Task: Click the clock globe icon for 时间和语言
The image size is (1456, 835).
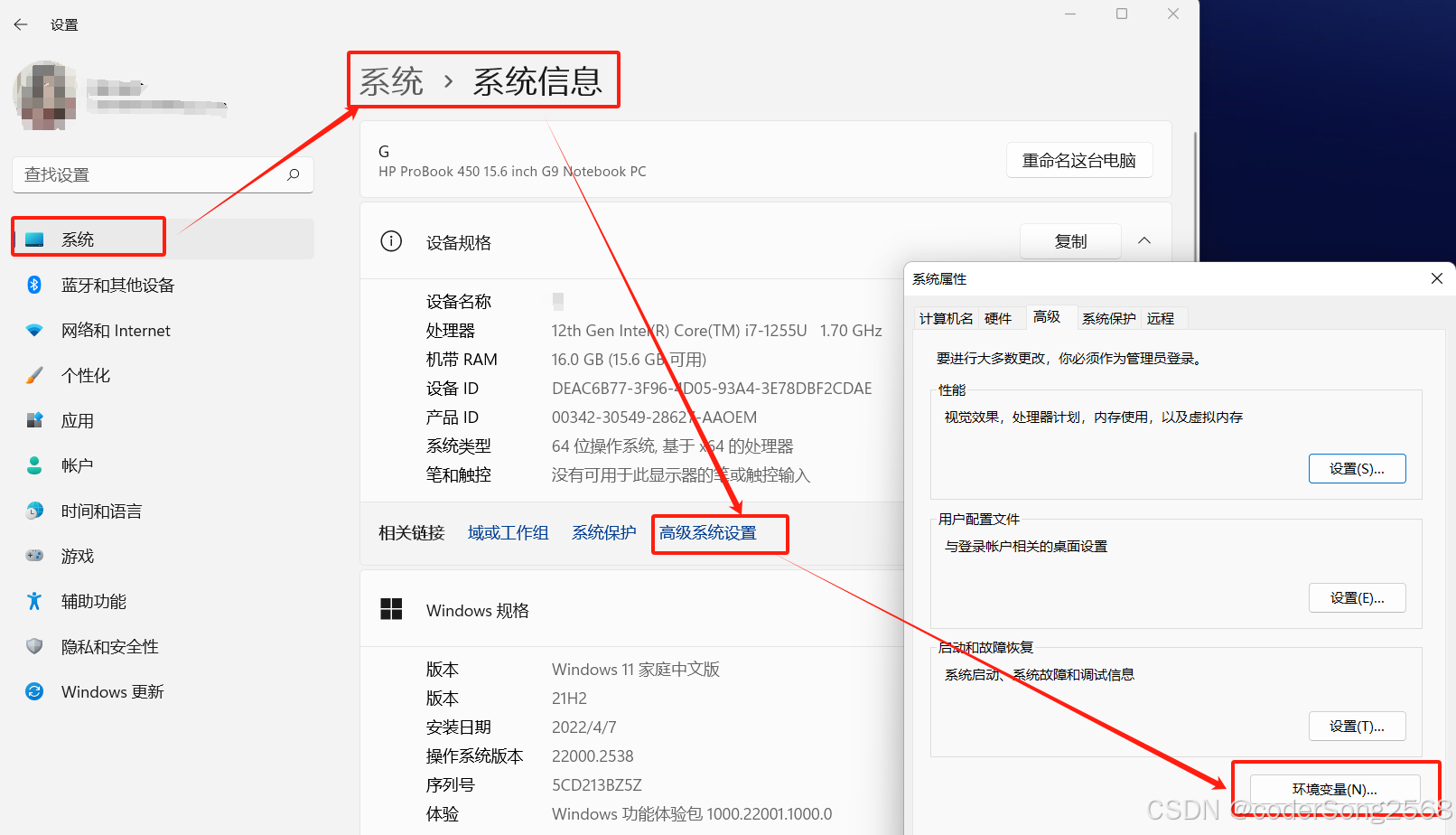Action: [x=34, y=511]
